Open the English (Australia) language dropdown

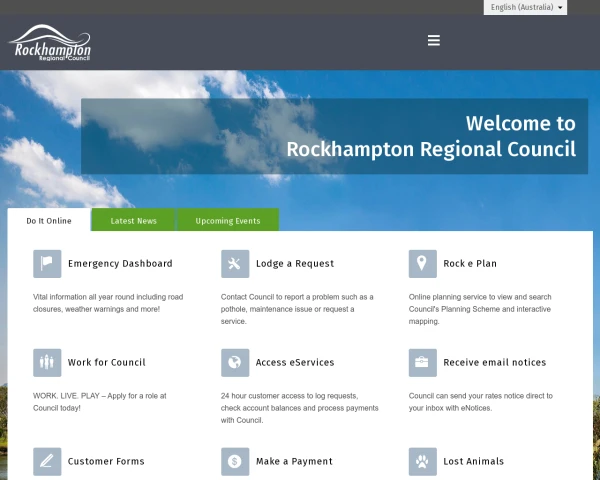click(525, 7)
